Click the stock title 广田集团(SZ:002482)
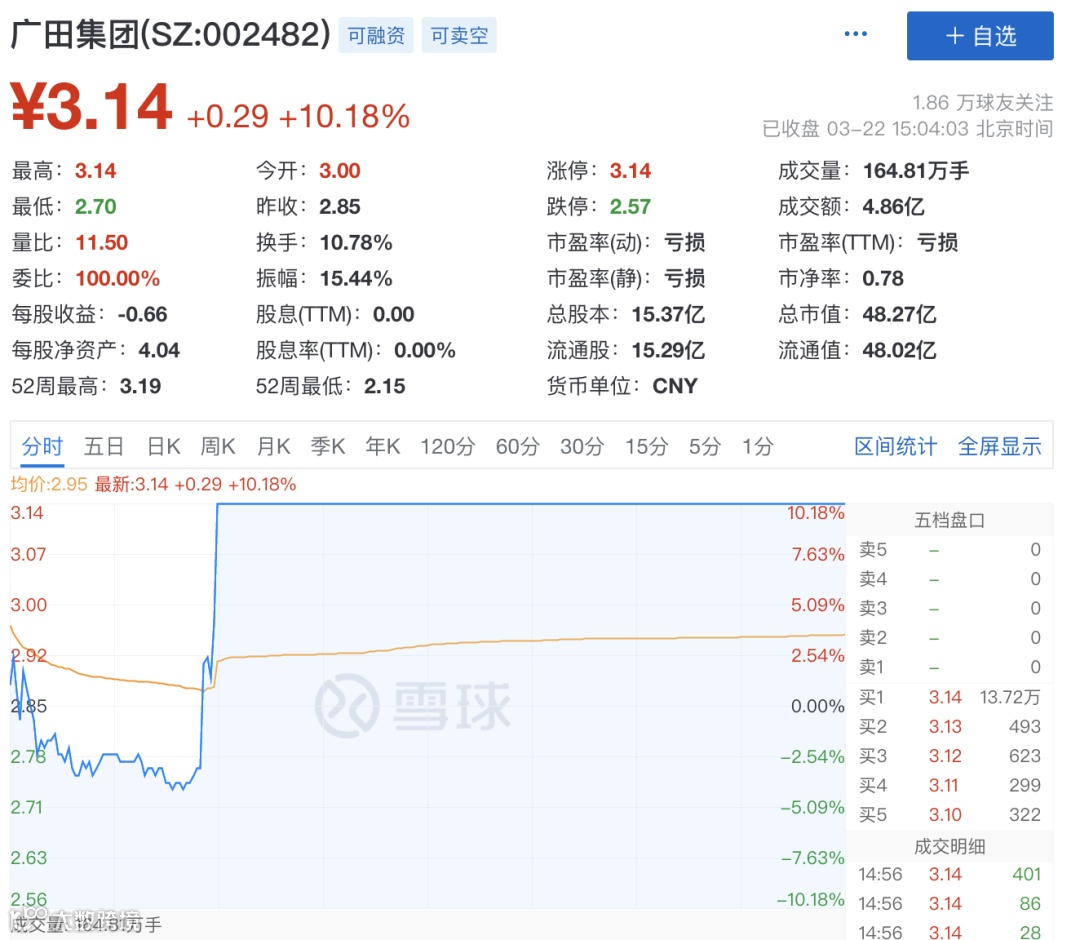Screen dimensions: 1080x940 [x=171, y=34]
